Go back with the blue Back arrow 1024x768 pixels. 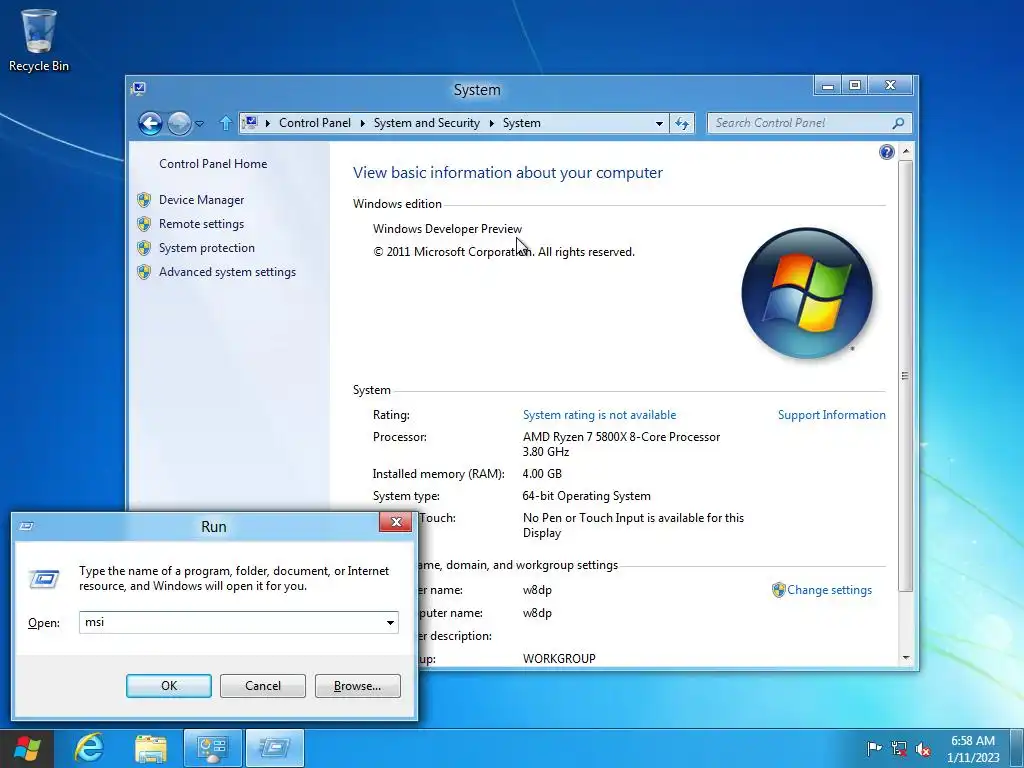pos(150,123)
